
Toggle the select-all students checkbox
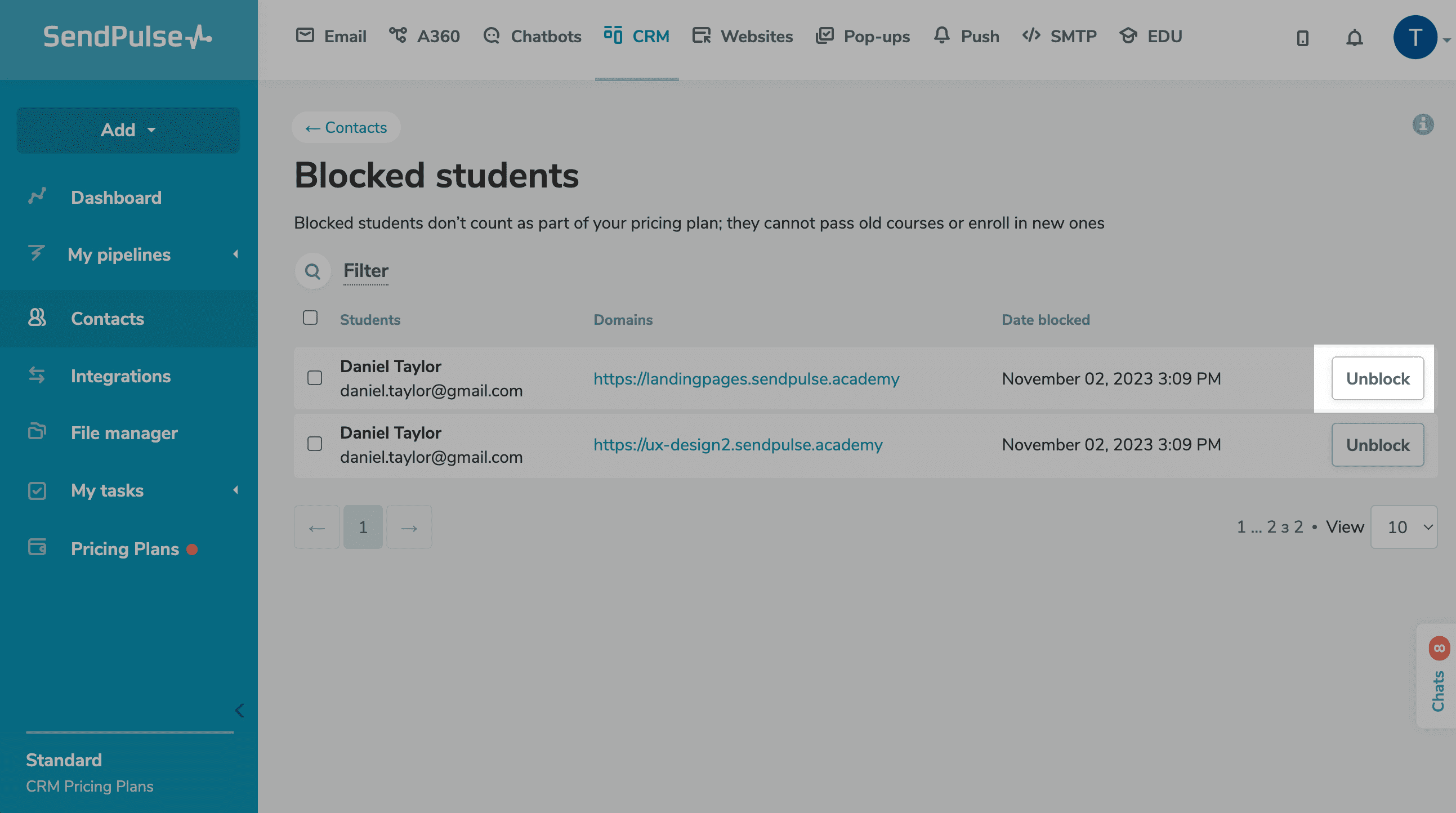310,318
